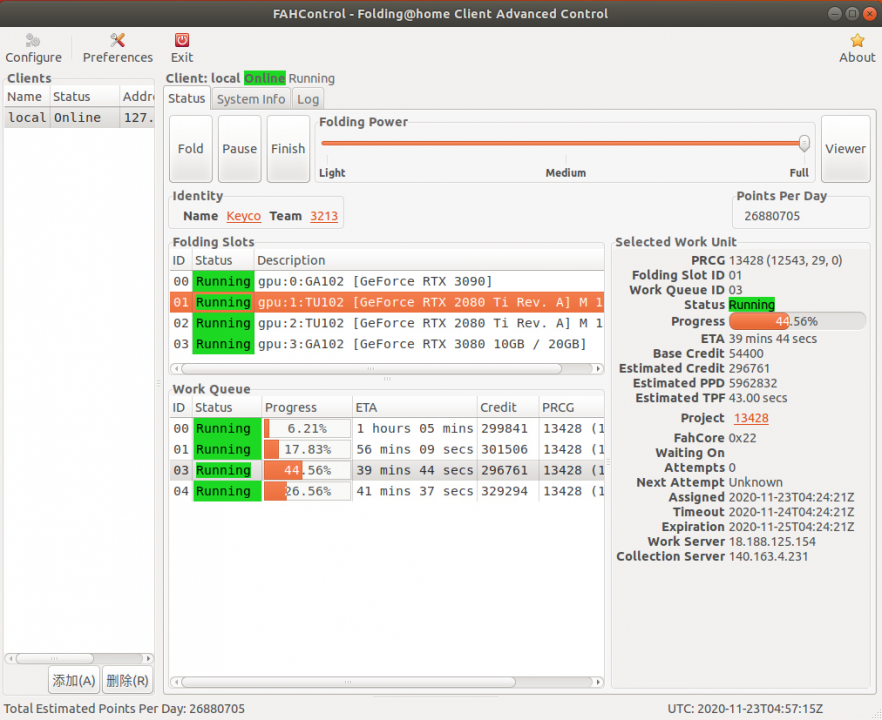Screen dimensions: 882x720
Task: Select folding slot 02 gpu:2:TU102
Action: (x=387, y=323)
